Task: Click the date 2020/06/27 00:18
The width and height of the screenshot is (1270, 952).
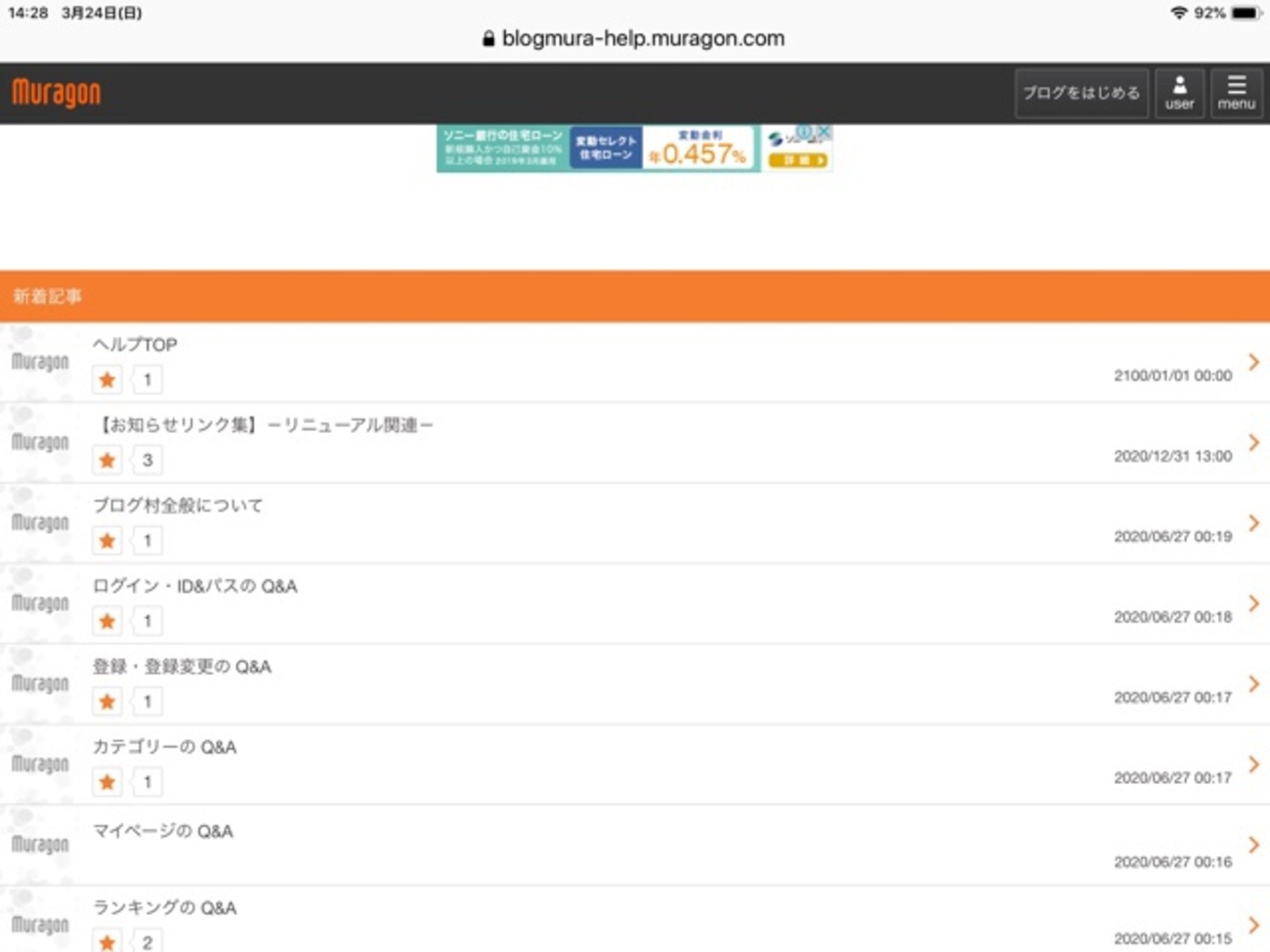Action: point(1172,617)
